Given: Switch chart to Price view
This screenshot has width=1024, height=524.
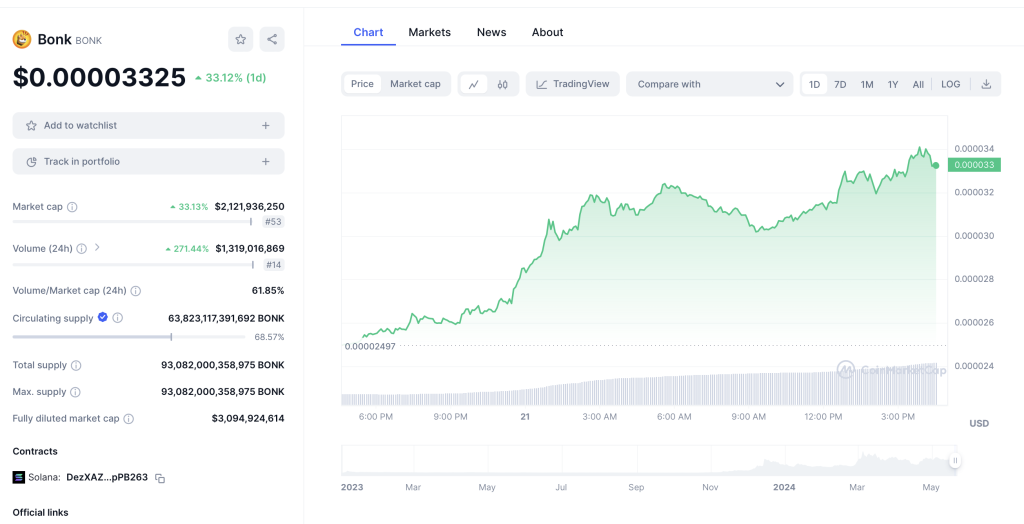Looking at the screenshot, I should [x=362, y=84].
